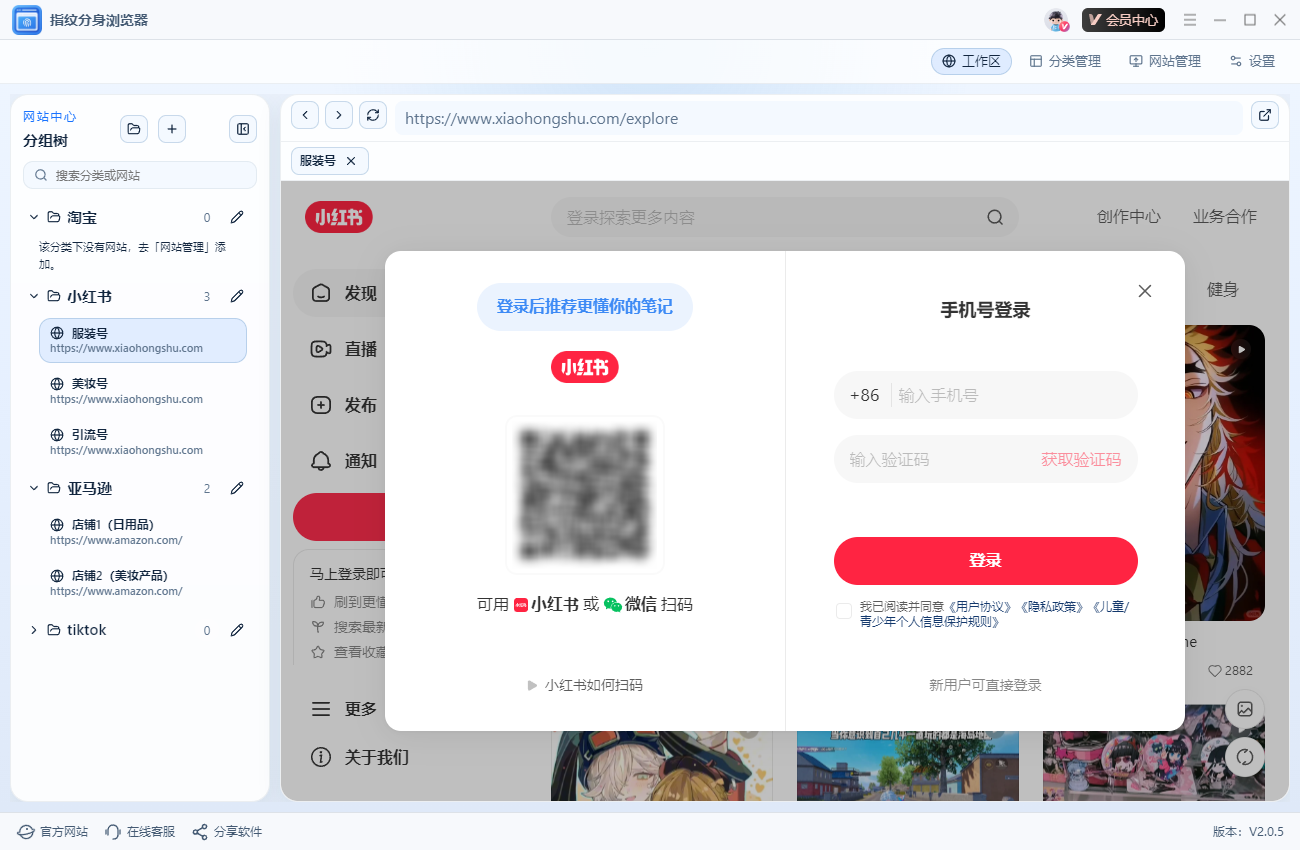The height and width of the screenshot is (850, 1300).
Task: Open 关于我们 in page sidebar
Action: 360,757
